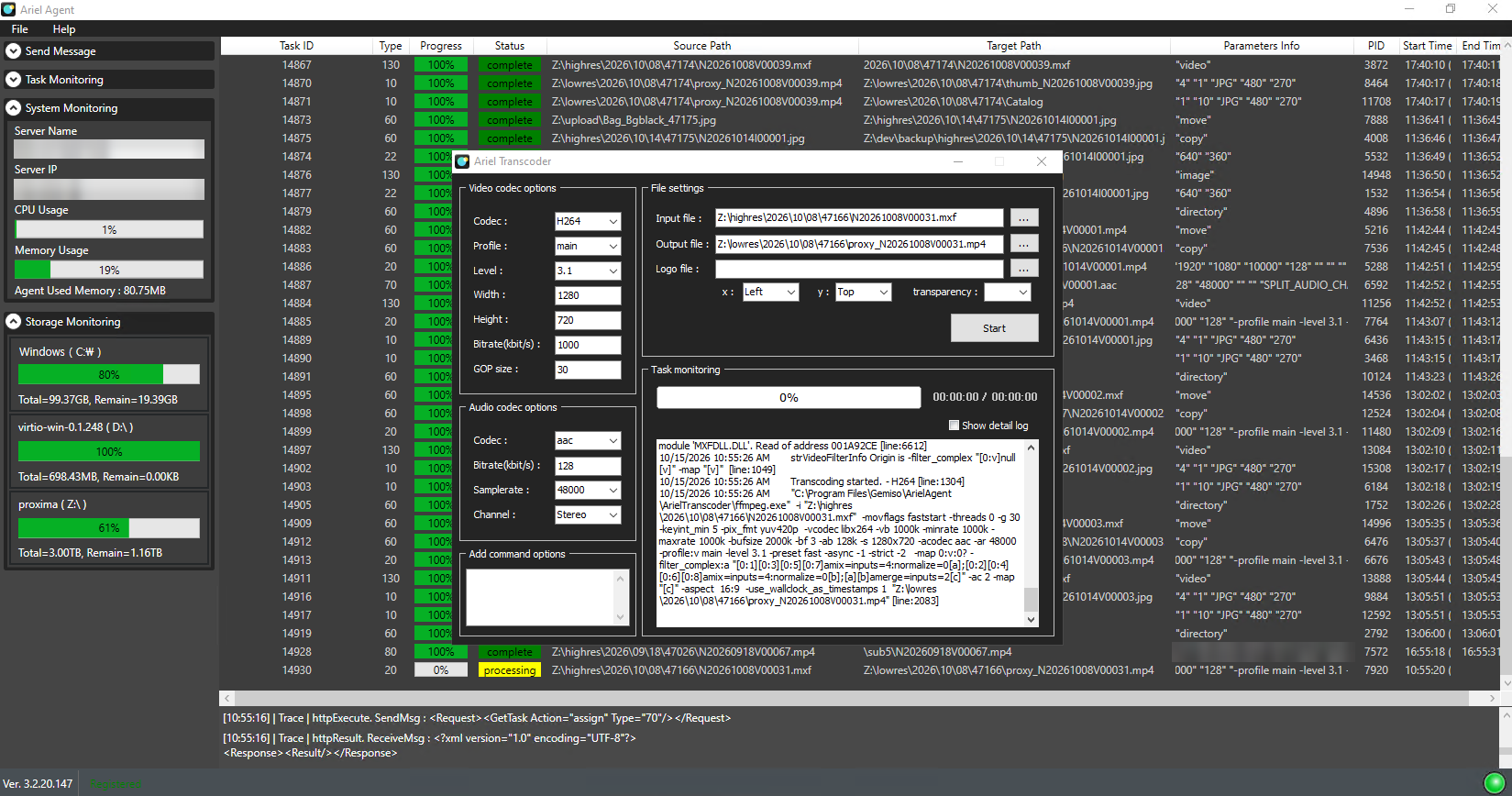Open the Samplerate 48000 dropdown

pyautogui.click(x=588, y=491)
